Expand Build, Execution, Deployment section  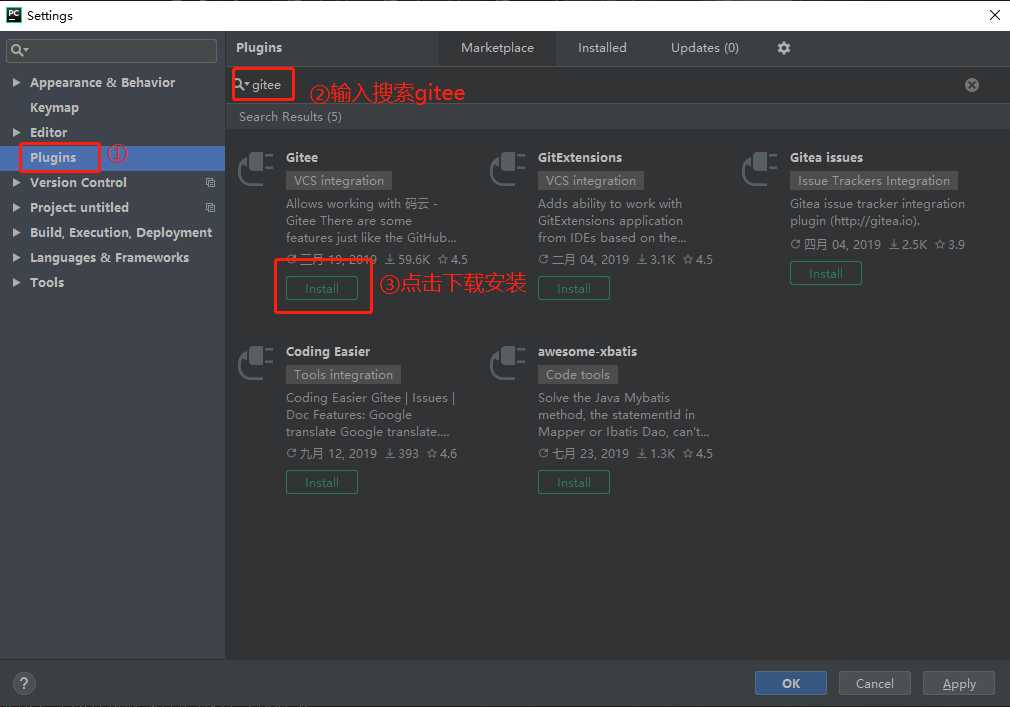tap(16, 232)
